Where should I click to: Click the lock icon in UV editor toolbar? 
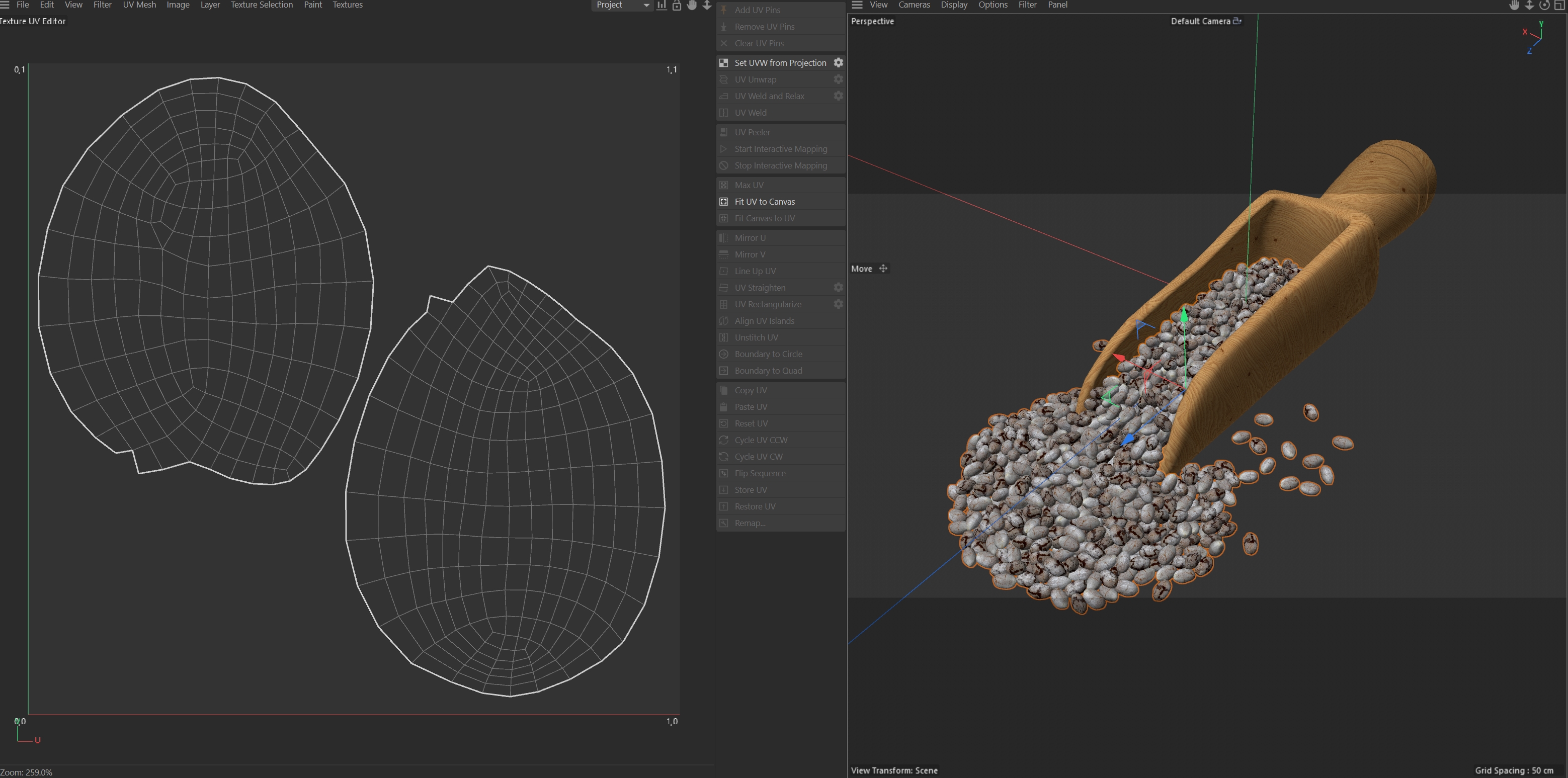point(676,5)
